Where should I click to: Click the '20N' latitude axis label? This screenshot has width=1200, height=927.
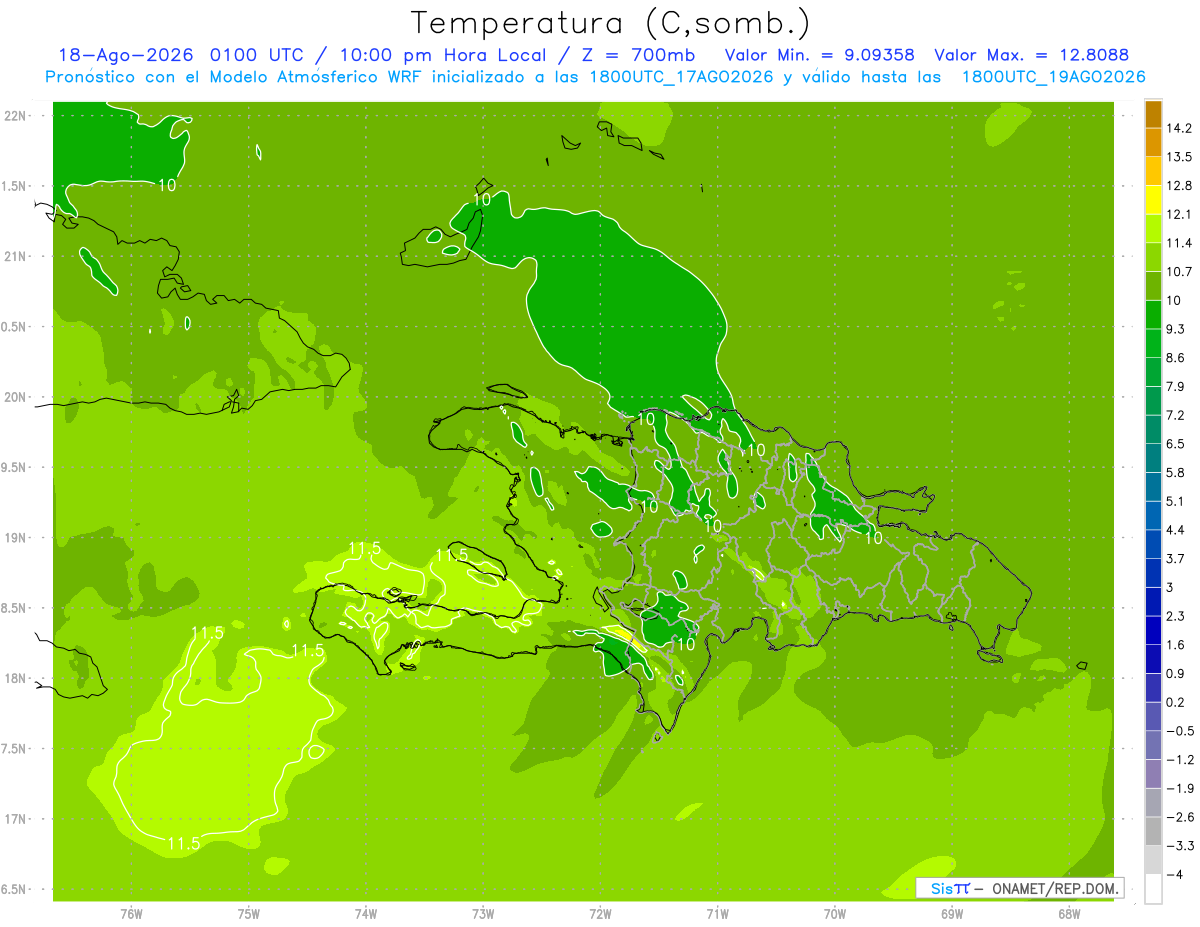(16, 397)
